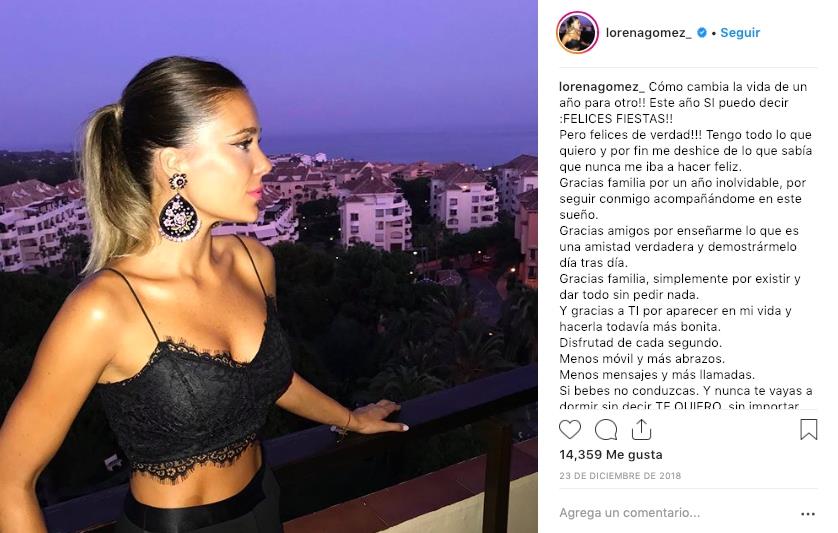The width and height of the screenshot is (838, 533).
Task: Click the caption line 'Menos móvil y más abrazos'
Action: [x=642, y=359]
